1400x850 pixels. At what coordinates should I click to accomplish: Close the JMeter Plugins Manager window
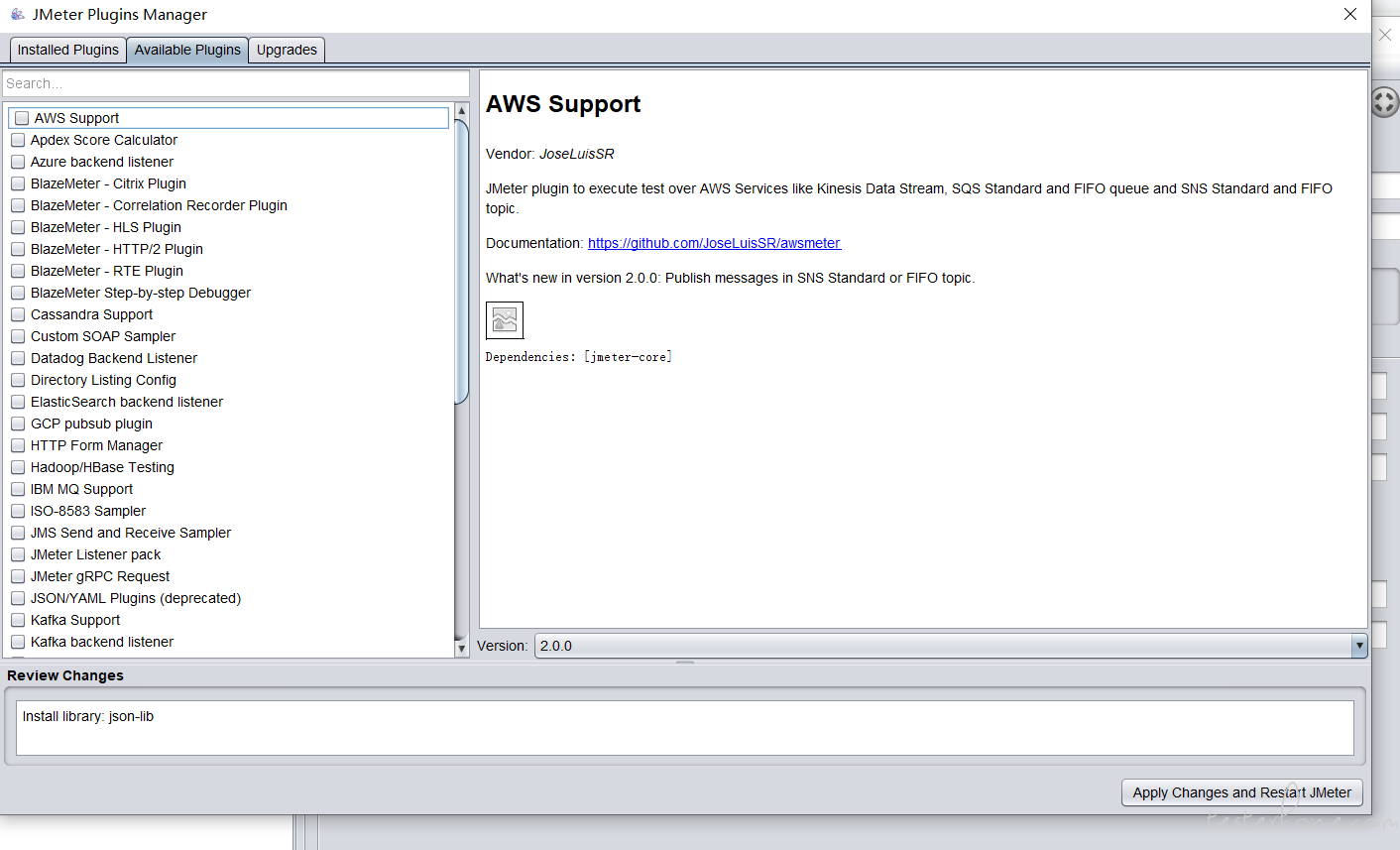[1350, 14]
